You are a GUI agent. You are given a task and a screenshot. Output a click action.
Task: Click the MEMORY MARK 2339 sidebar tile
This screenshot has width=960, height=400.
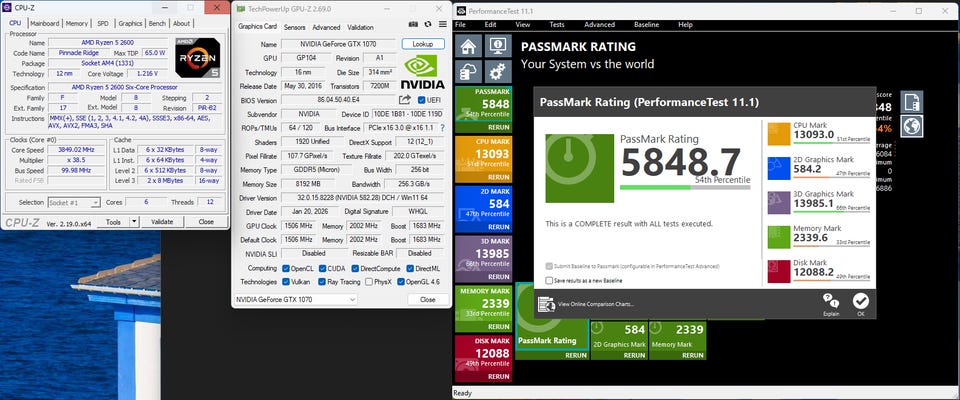pos(484,308)
